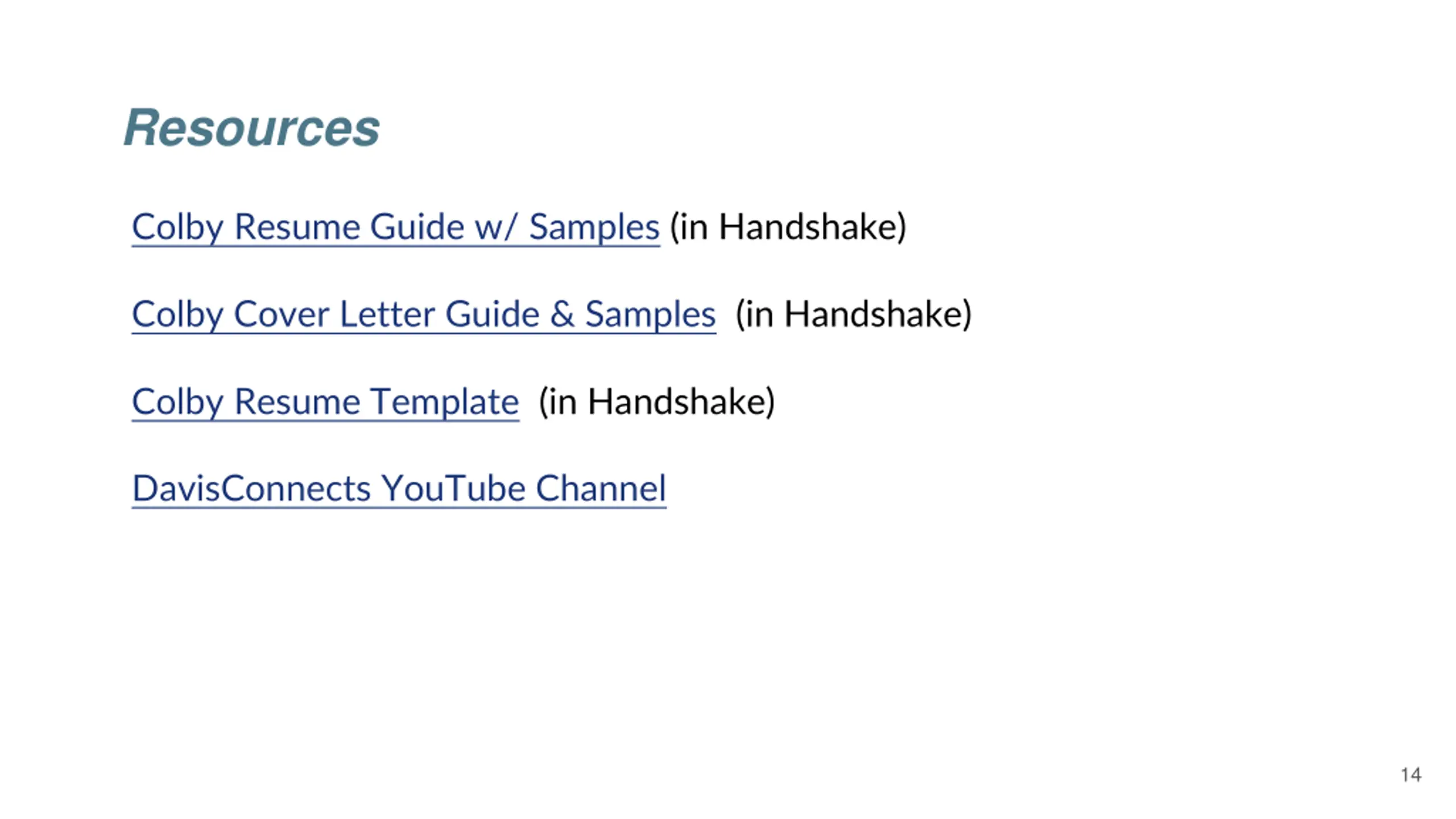Viewport: 1456px width, 819px height.
Task: Click "(in Handshake)" after the Resume Guide link
Action: point(788,227)
